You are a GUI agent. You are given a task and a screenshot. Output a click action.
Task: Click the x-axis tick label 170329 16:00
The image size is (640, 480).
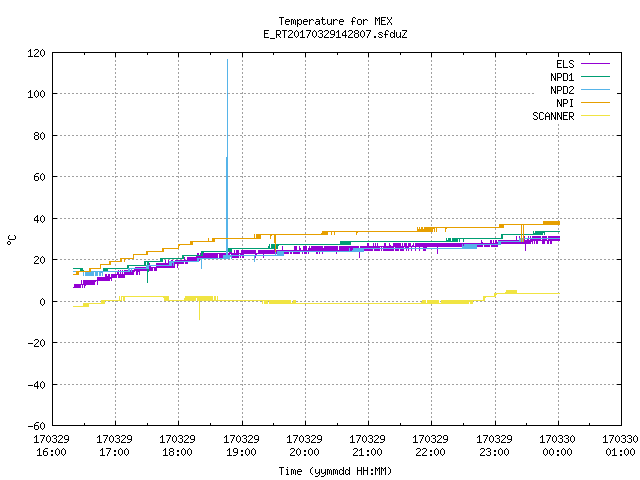(51, 446)
